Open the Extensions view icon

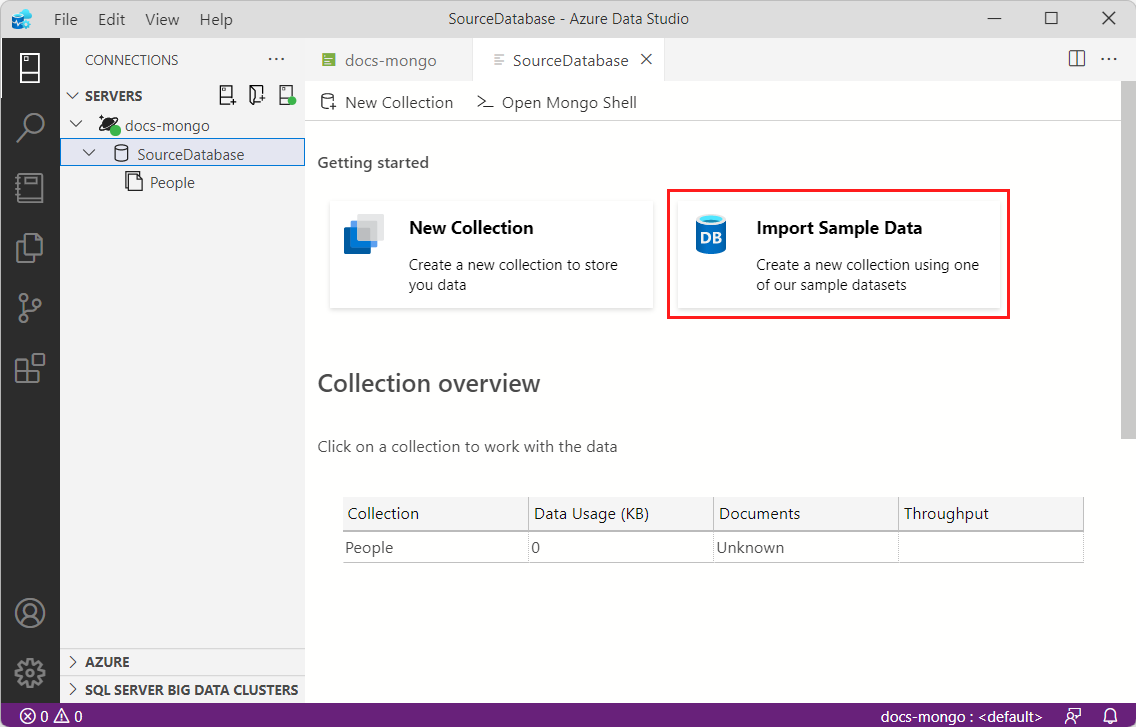(x=30, y=368)
